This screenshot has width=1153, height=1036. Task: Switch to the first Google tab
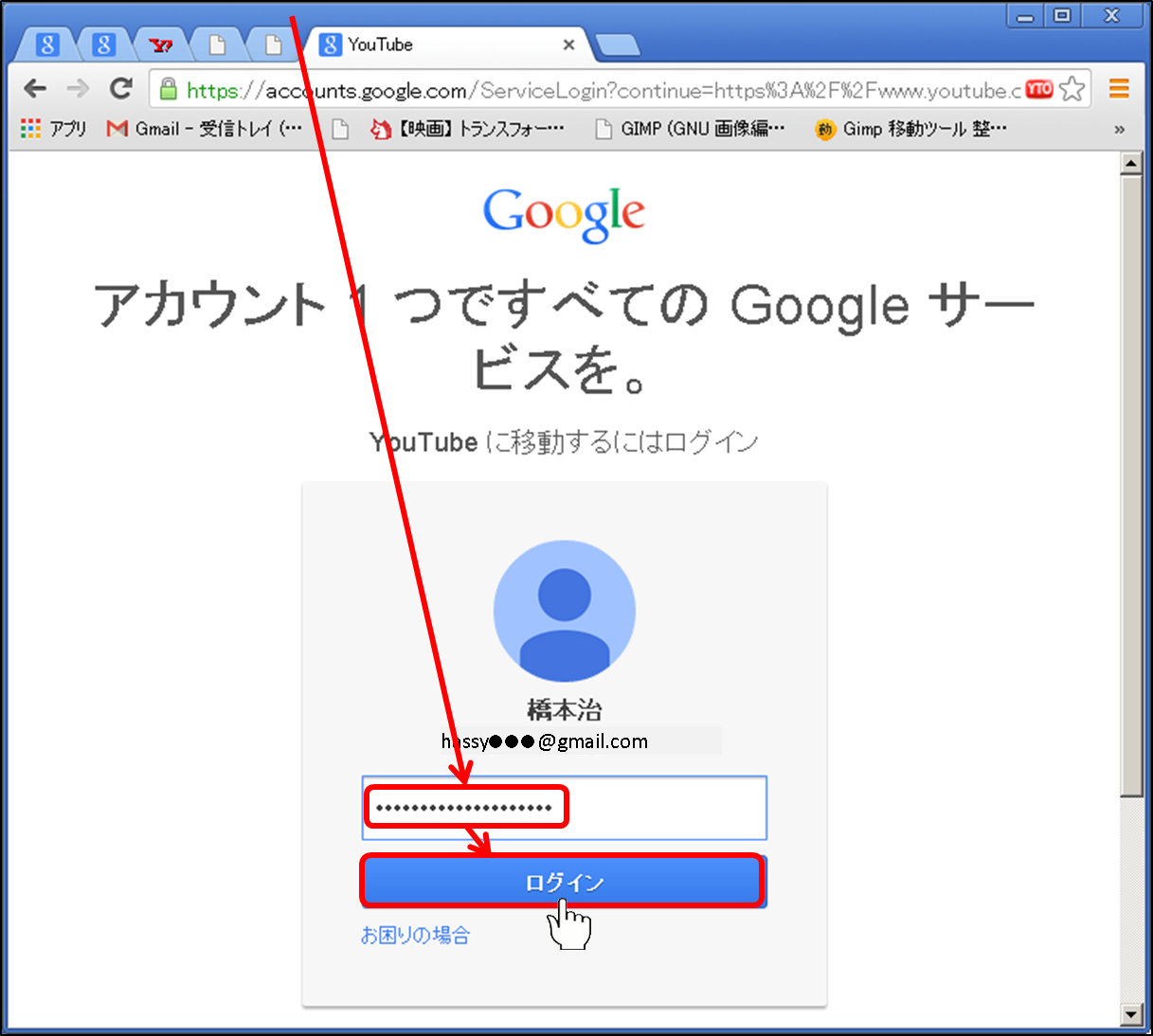tap(47, 45)
